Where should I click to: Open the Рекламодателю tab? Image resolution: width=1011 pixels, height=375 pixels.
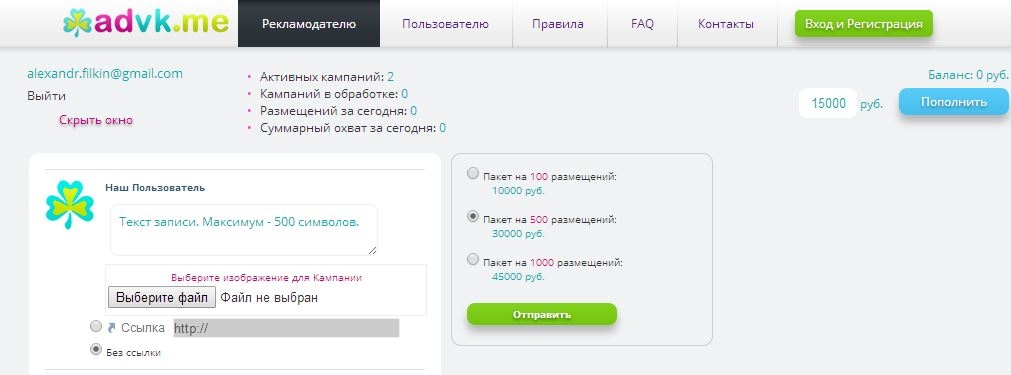click(309, 24)
